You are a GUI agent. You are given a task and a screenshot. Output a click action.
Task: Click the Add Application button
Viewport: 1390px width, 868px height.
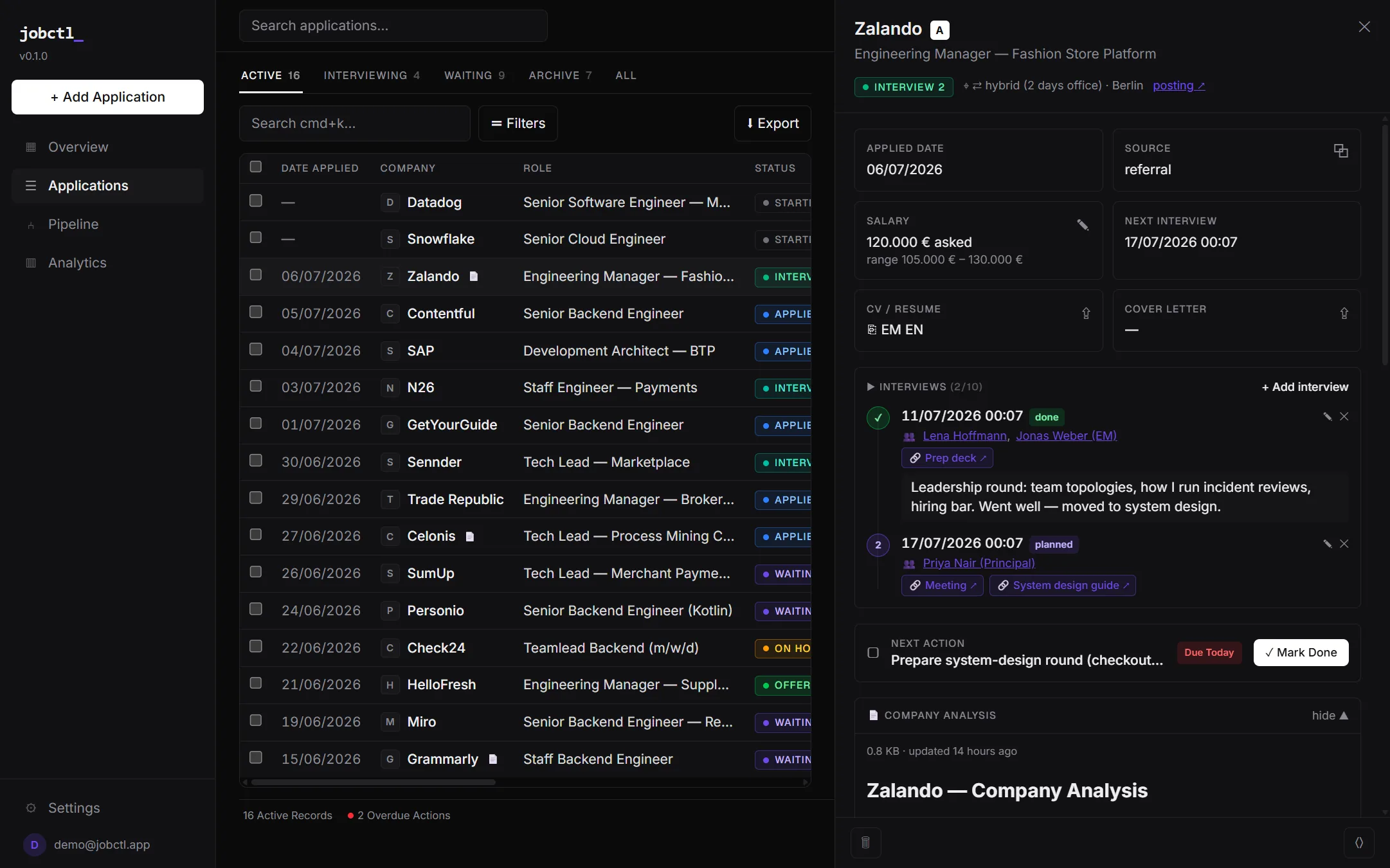107,97
